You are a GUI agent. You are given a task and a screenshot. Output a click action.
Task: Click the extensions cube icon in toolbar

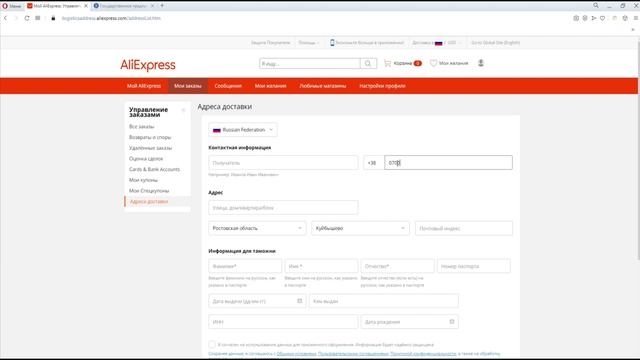[625, 18]
